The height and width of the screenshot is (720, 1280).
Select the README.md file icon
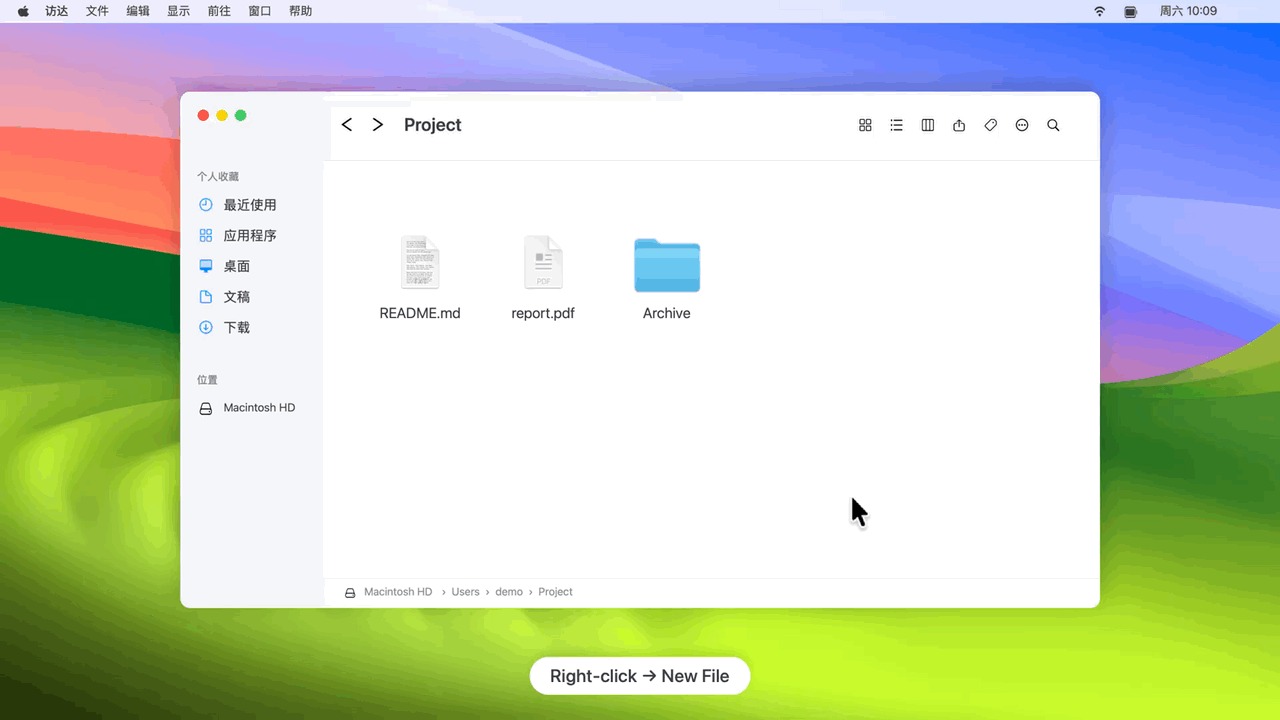pos(420,264)
